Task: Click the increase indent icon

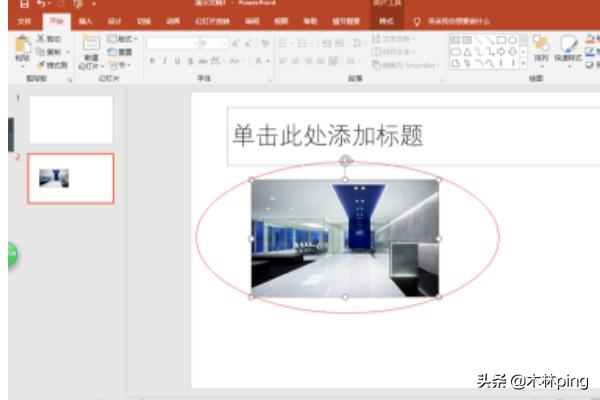Action: coord(339,43)
